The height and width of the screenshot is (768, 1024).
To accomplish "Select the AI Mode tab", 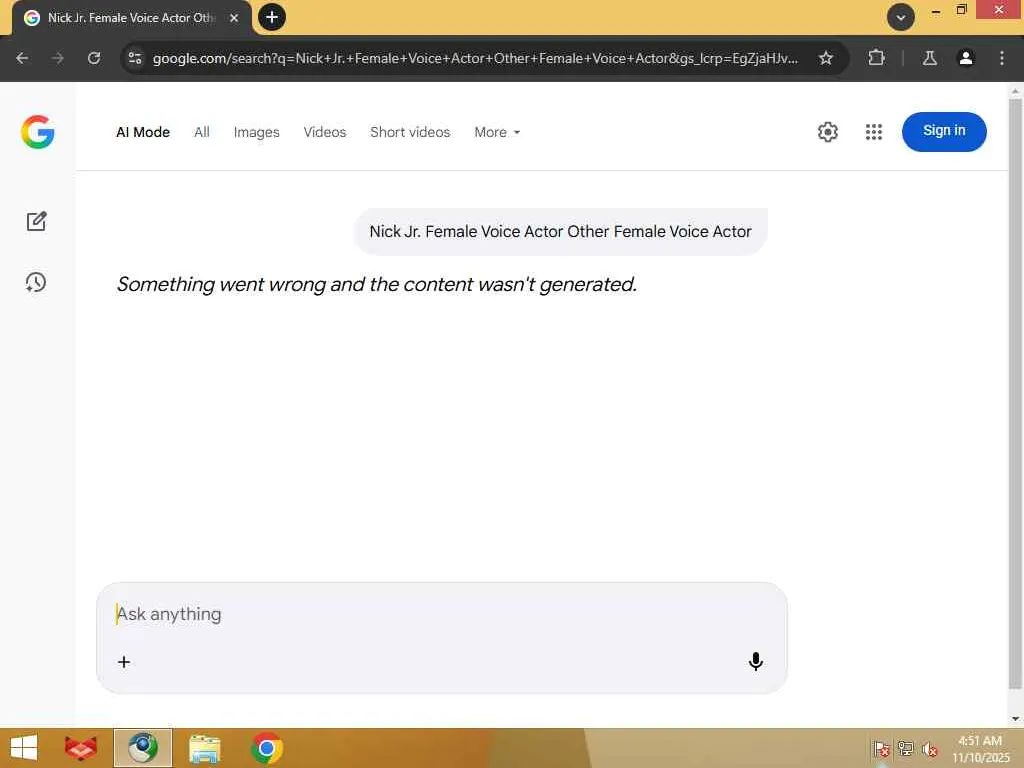I will pos(143,132).
